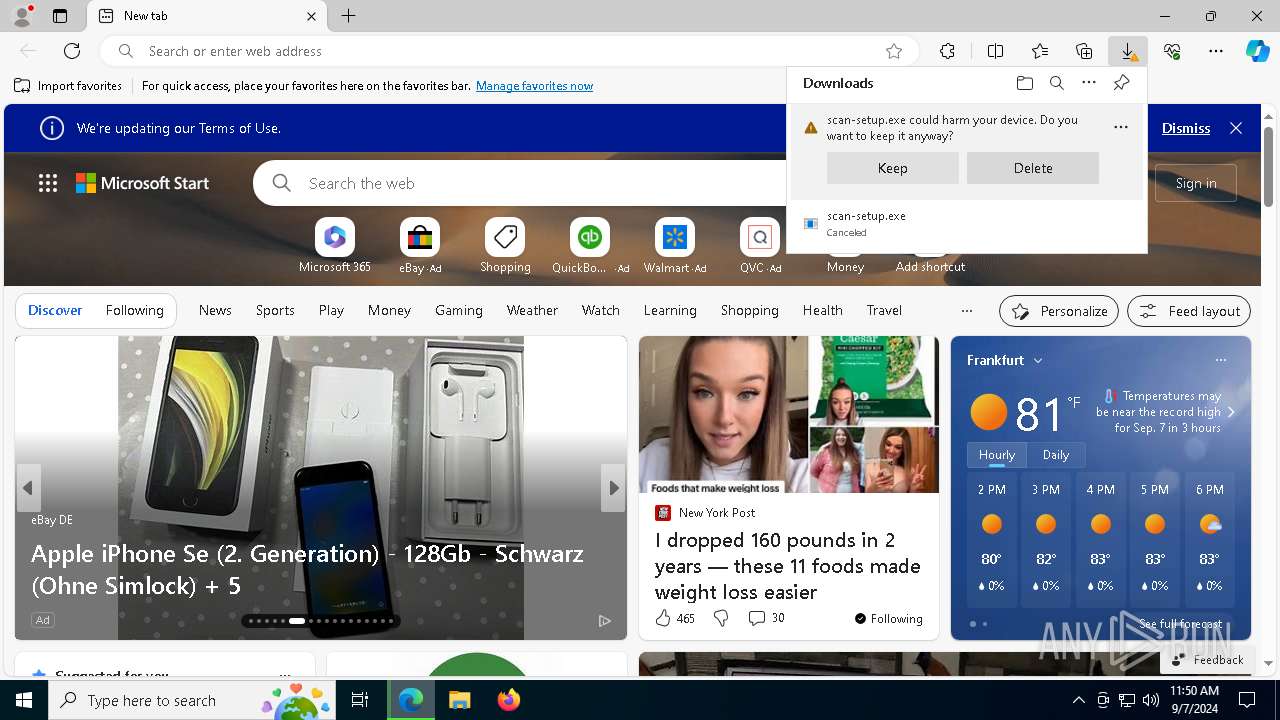
Task: Dislike the weight loss article
Action: [x=721, y=619]
